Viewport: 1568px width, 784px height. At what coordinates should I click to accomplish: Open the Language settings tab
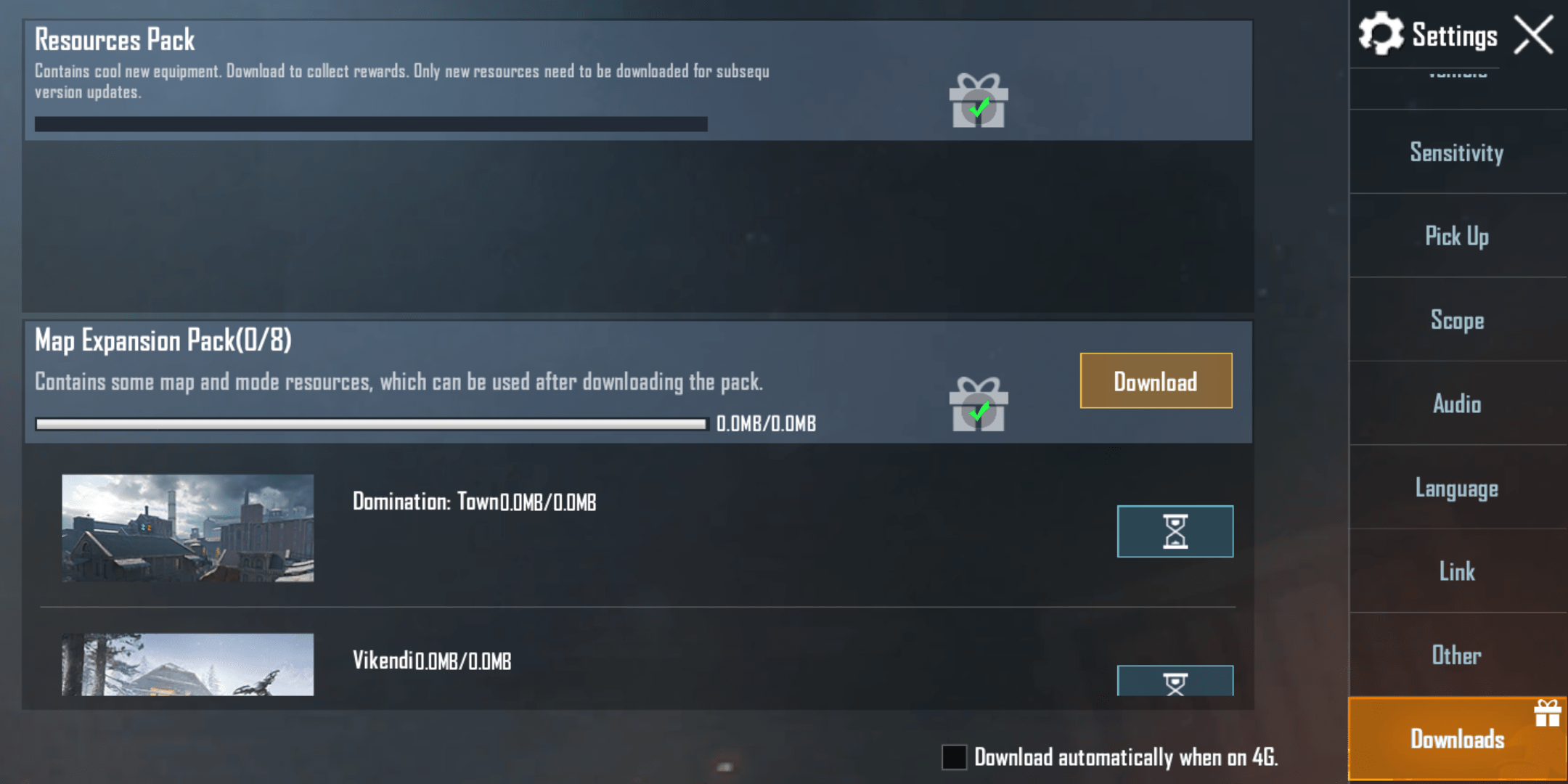(x=1457, y=488)
